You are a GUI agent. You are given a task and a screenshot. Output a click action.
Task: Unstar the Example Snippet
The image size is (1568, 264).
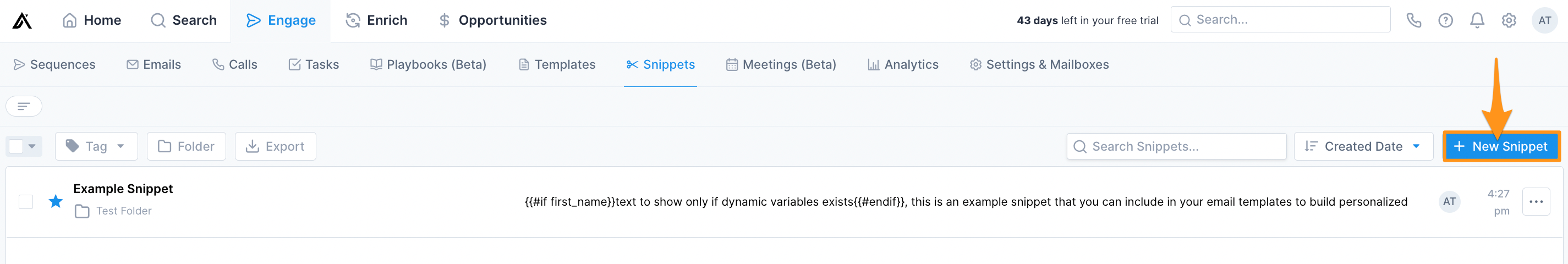[x=56, y=201]
